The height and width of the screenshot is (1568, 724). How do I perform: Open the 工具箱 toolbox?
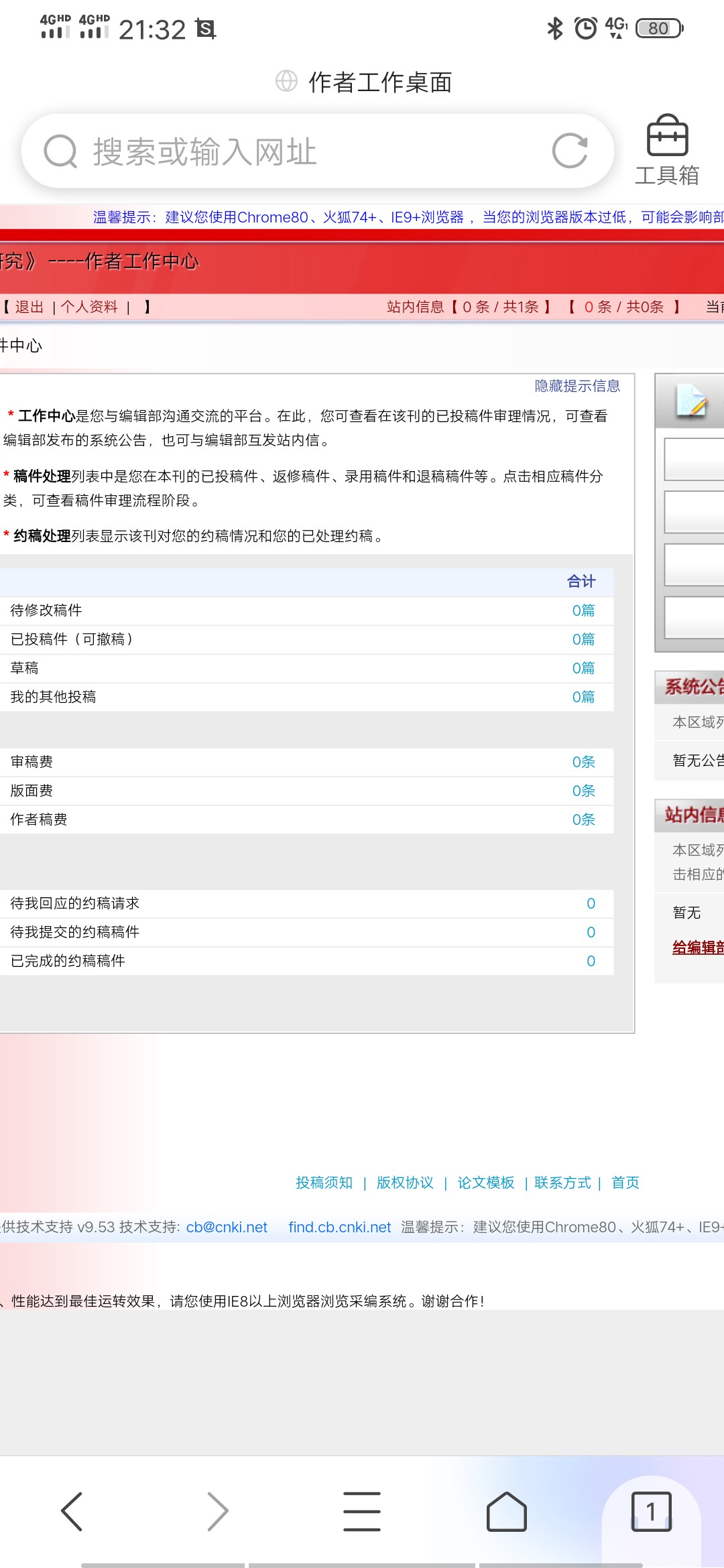(x=667, y=149)
